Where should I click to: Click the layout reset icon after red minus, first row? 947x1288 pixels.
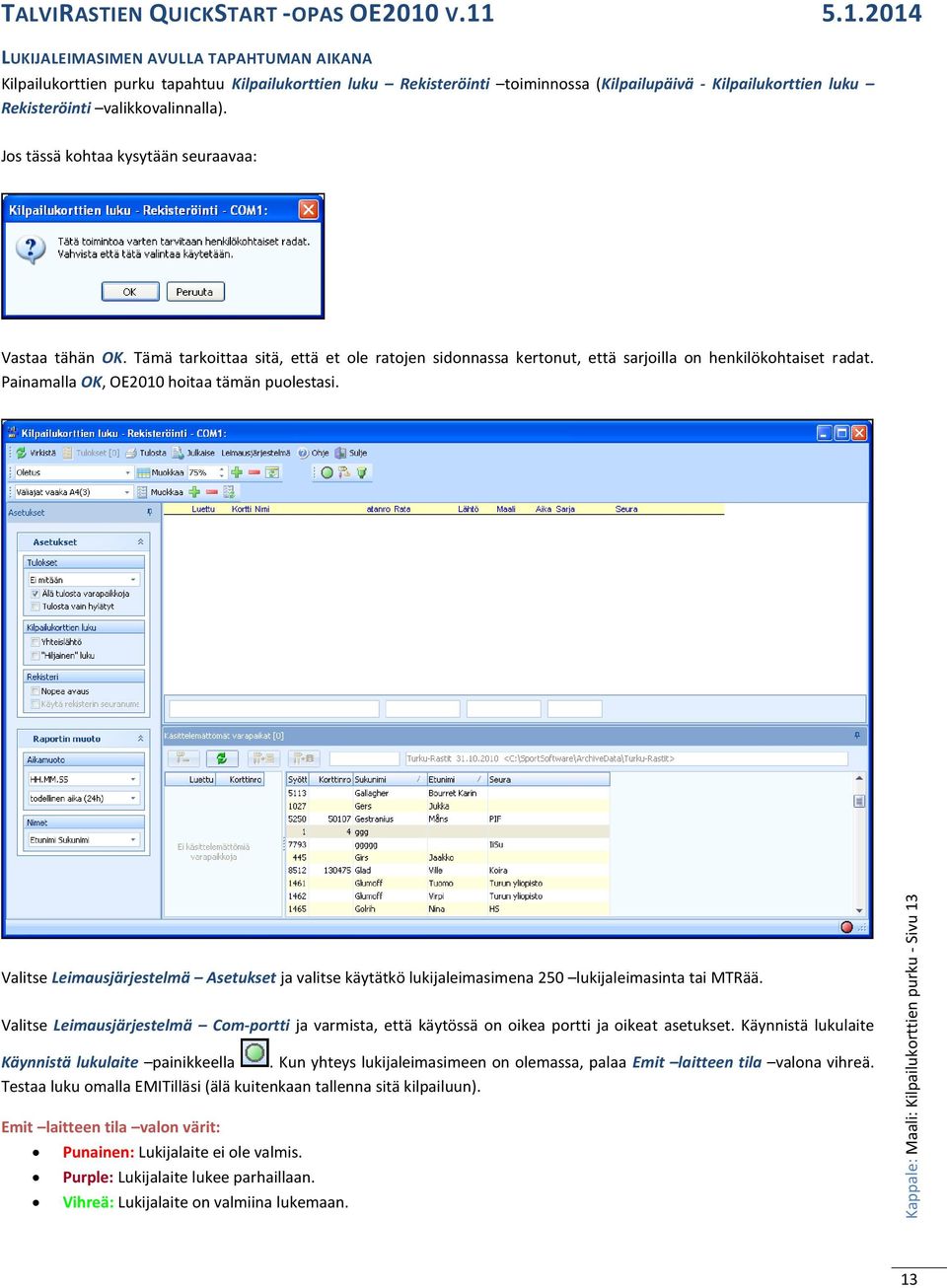pyautogui.click(x=272, y=472)
